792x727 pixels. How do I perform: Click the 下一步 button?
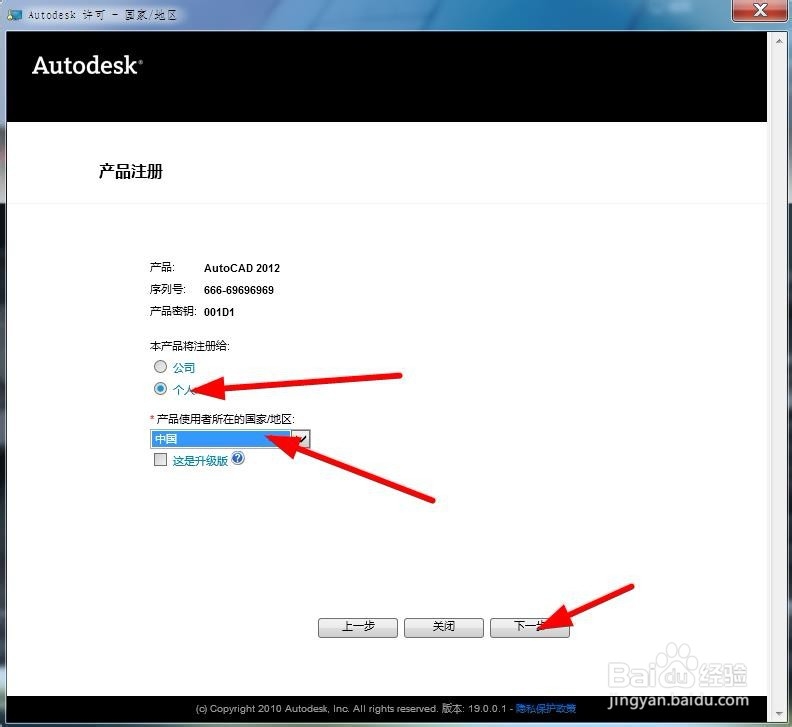[529, 627]
